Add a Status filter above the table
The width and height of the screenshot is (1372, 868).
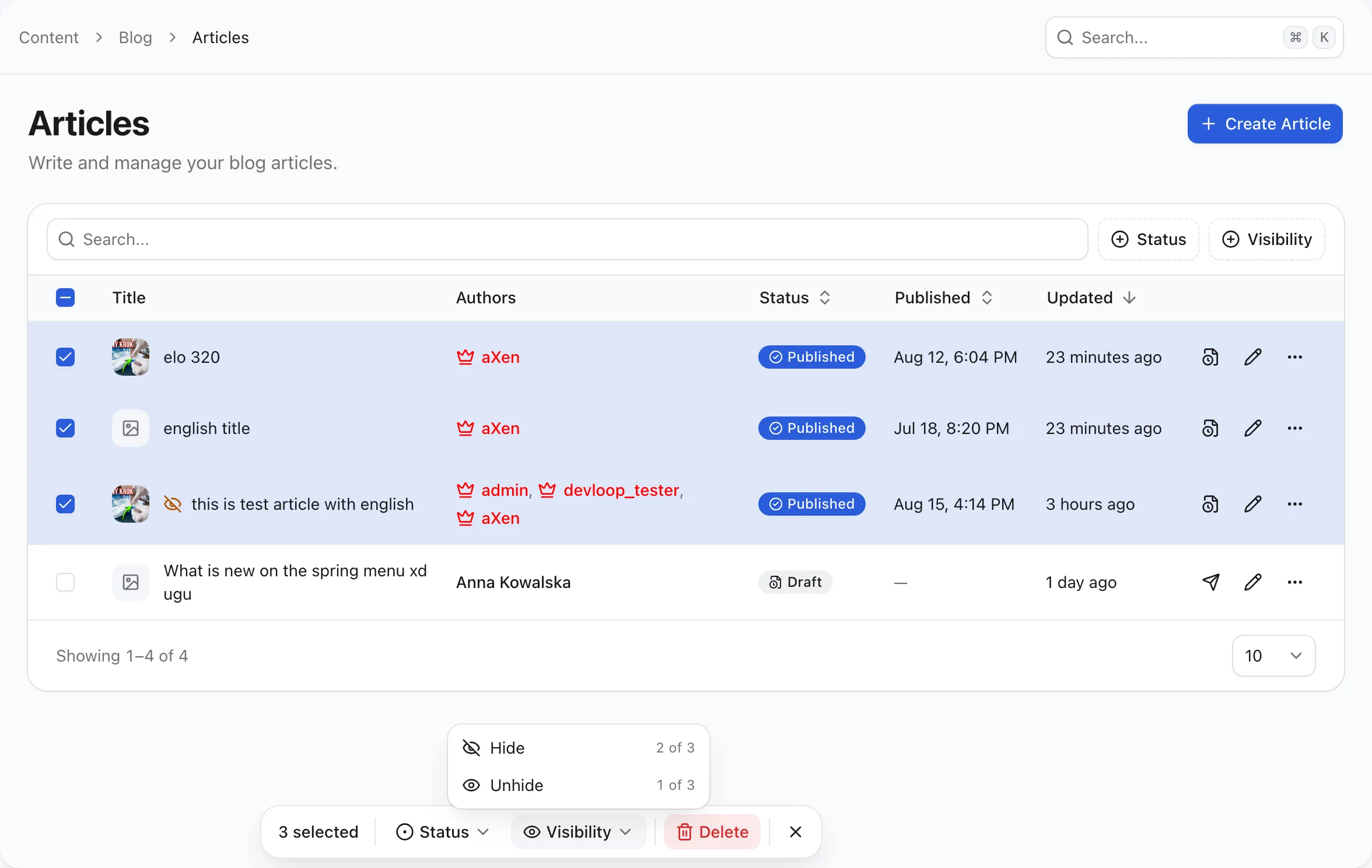(x=1148, y=239)
